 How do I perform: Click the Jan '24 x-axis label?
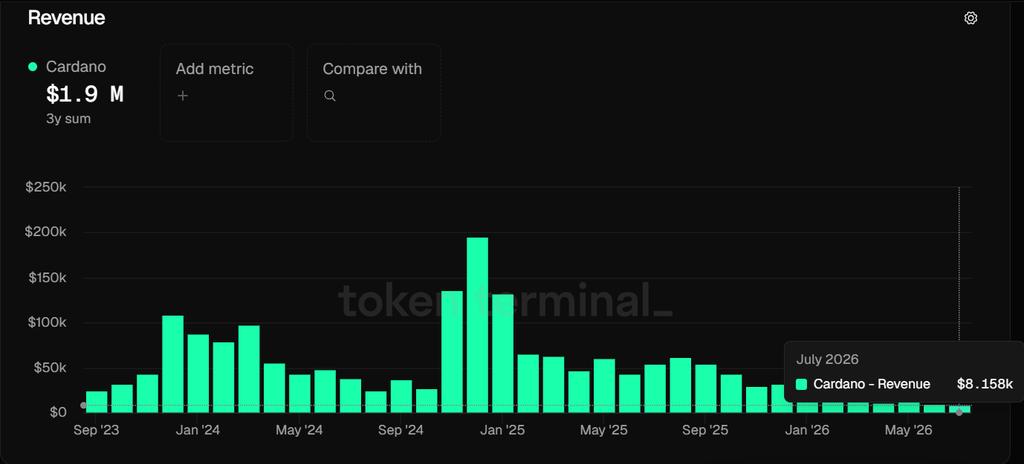(x=198, y=431)
